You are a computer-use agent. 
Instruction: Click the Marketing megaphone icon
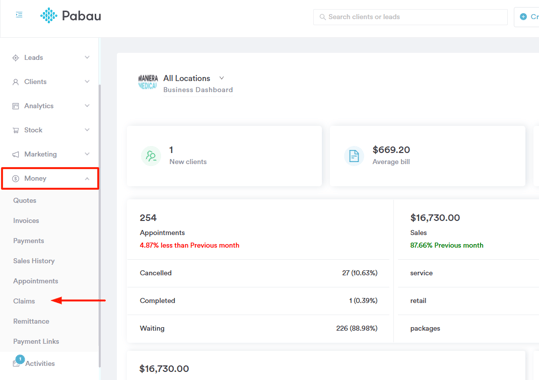point(15,154)
